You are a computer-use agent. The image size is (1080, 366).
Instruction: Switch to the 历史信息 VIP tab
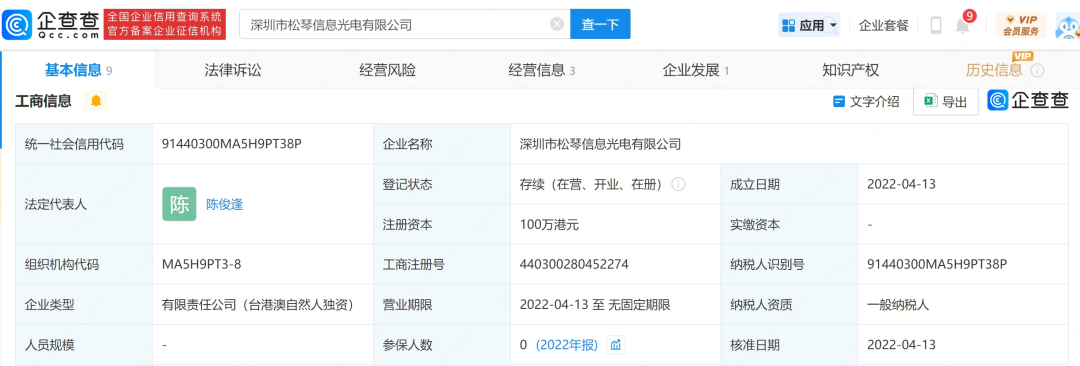pyautogui.click(x=994, y=70)
